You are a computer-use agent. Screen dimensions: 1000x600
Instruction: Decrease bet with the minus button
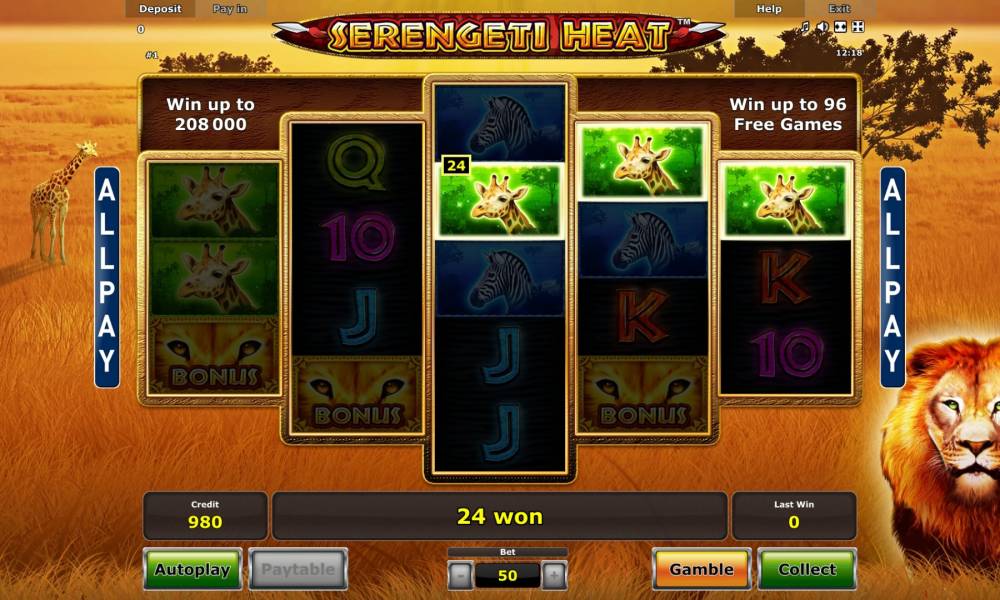(460, 576)
